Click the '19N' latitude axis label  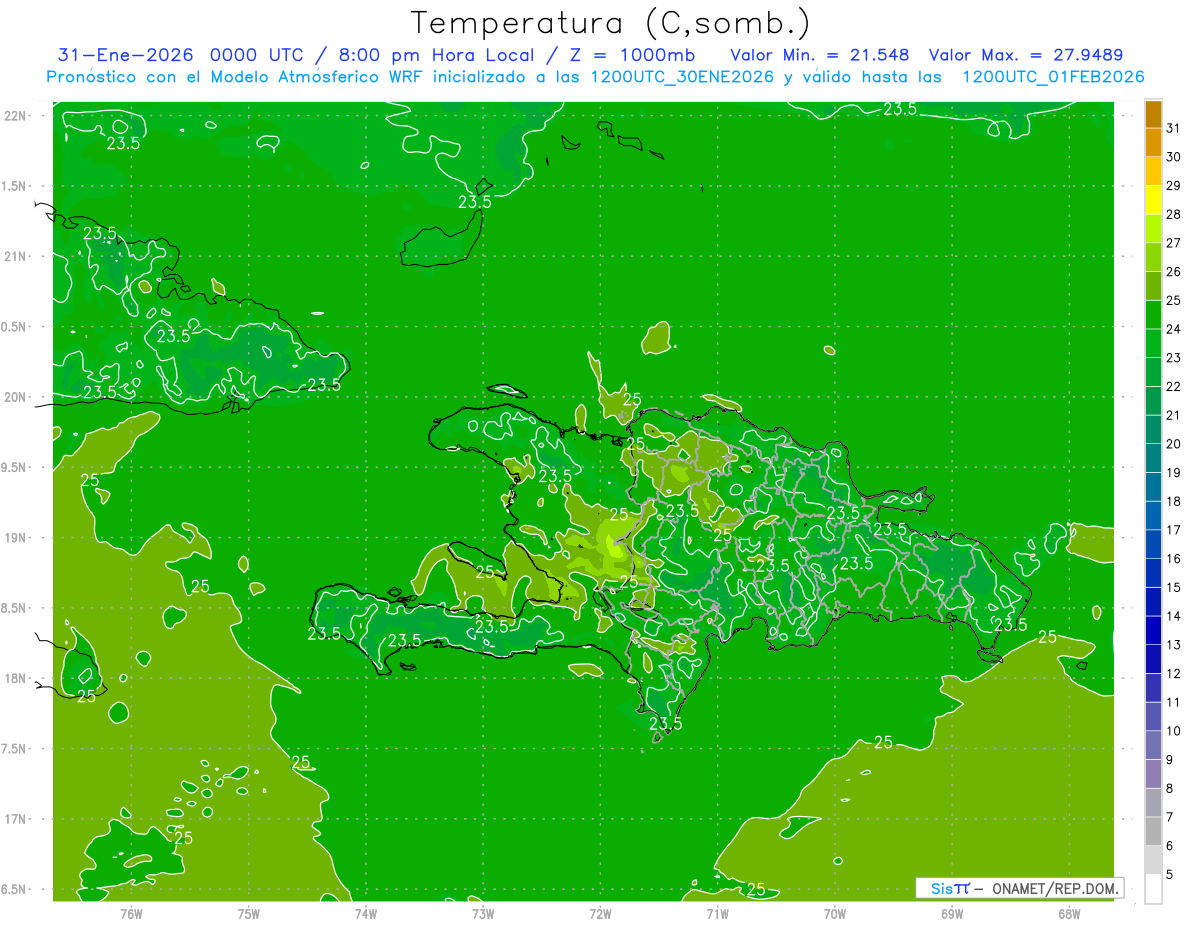coord(14,538)
